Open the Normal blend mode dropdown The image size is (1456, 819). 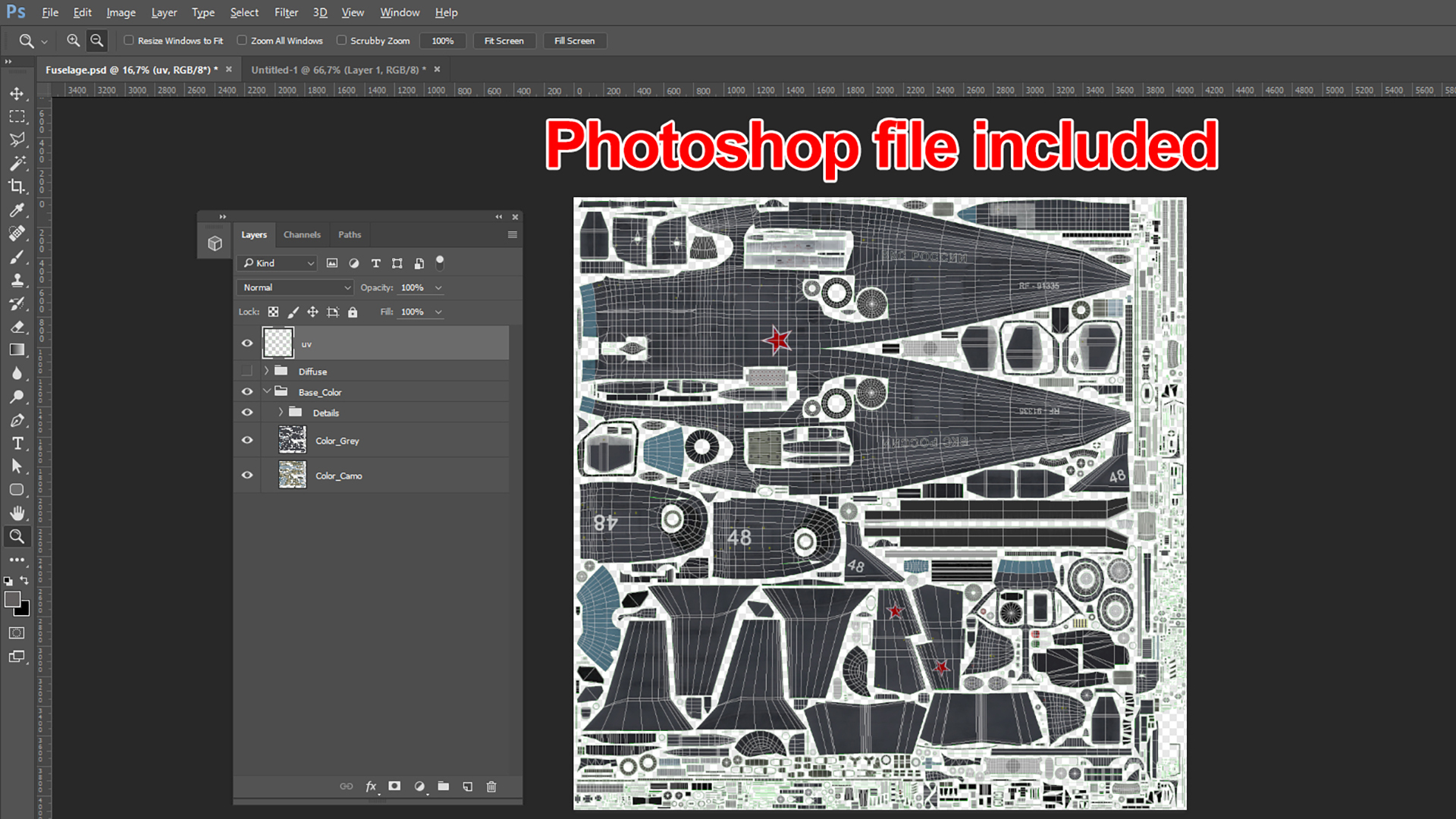click(x=296, y=287)
